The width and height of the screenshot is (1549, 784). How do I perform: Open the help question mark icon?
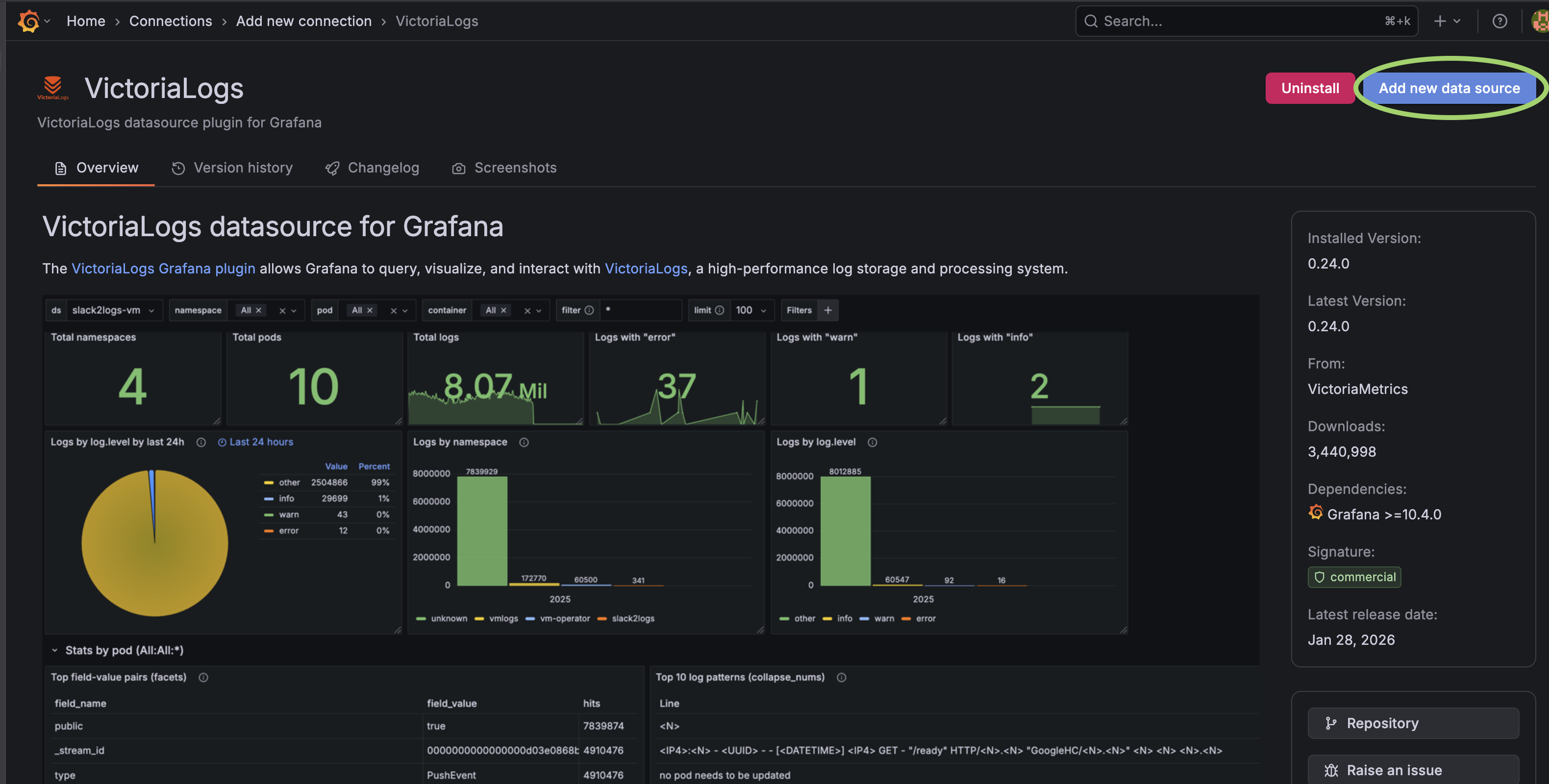point(1499,21)
